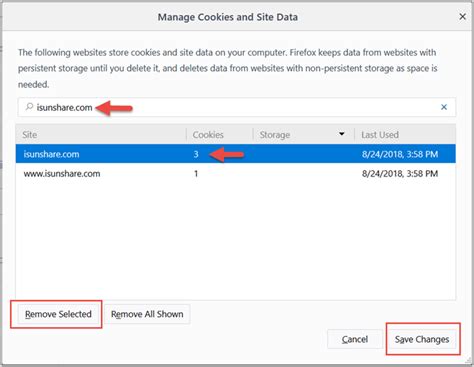The image size is (474, 367).
Task: Close the Manage Cookies dialog
Action: tap(462, 16)
